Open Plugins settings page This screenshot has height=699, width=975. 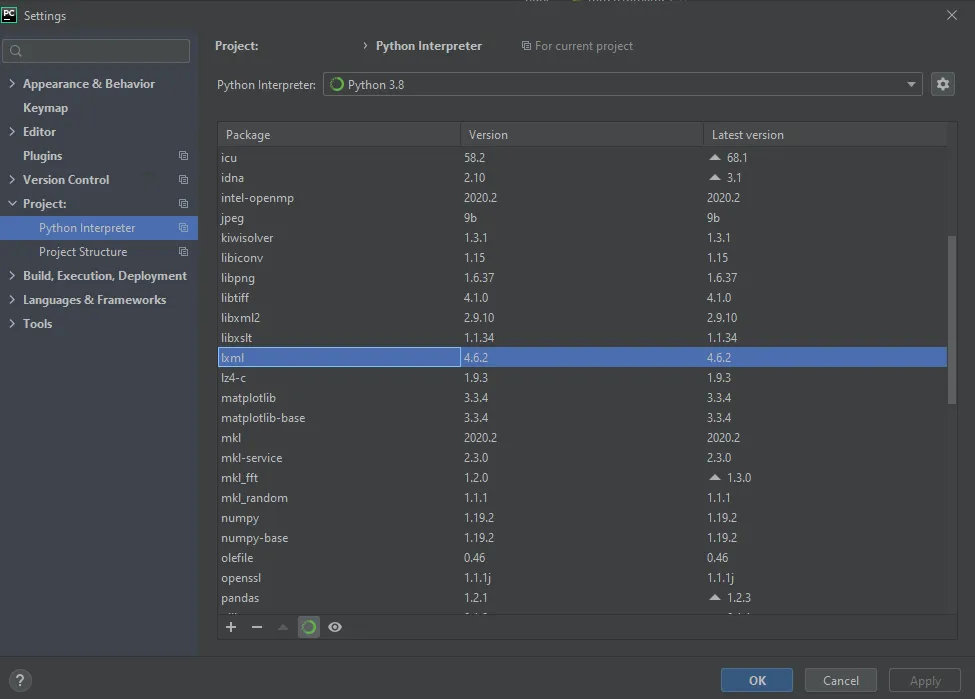(42, 155)
